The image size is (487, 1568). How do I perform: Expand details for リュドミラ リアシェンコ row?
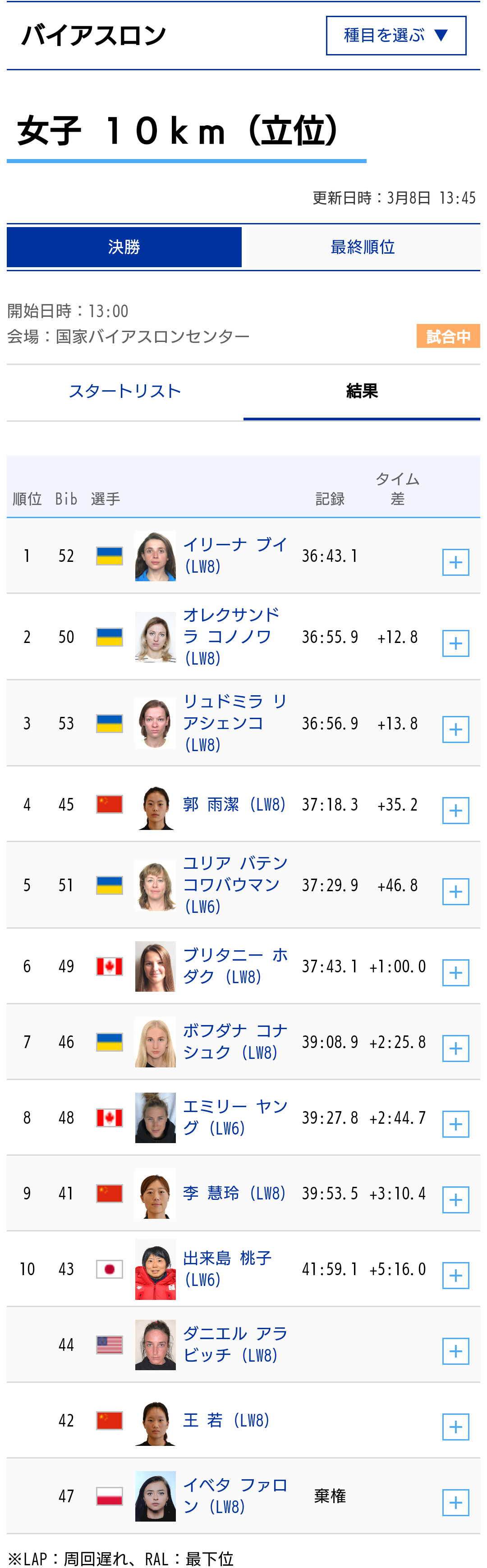coord(455,730)
